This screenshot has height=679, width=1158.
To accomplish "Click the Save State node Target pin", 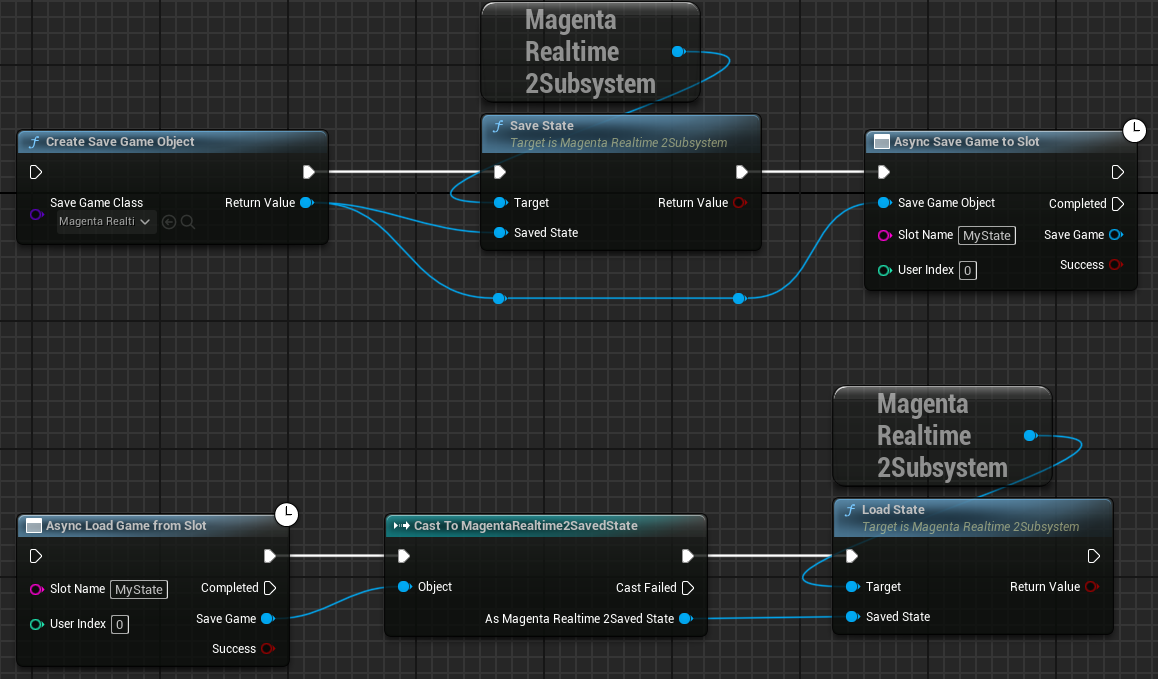I will (x=500, y=202).
